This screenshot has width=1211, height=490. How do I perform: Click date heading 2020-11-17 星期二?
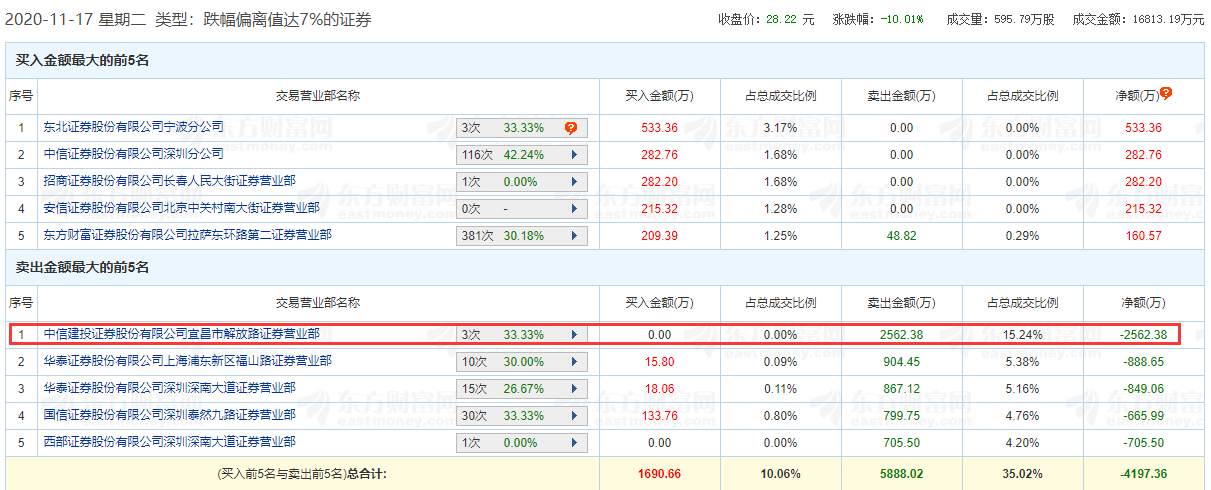click(76, 19)
